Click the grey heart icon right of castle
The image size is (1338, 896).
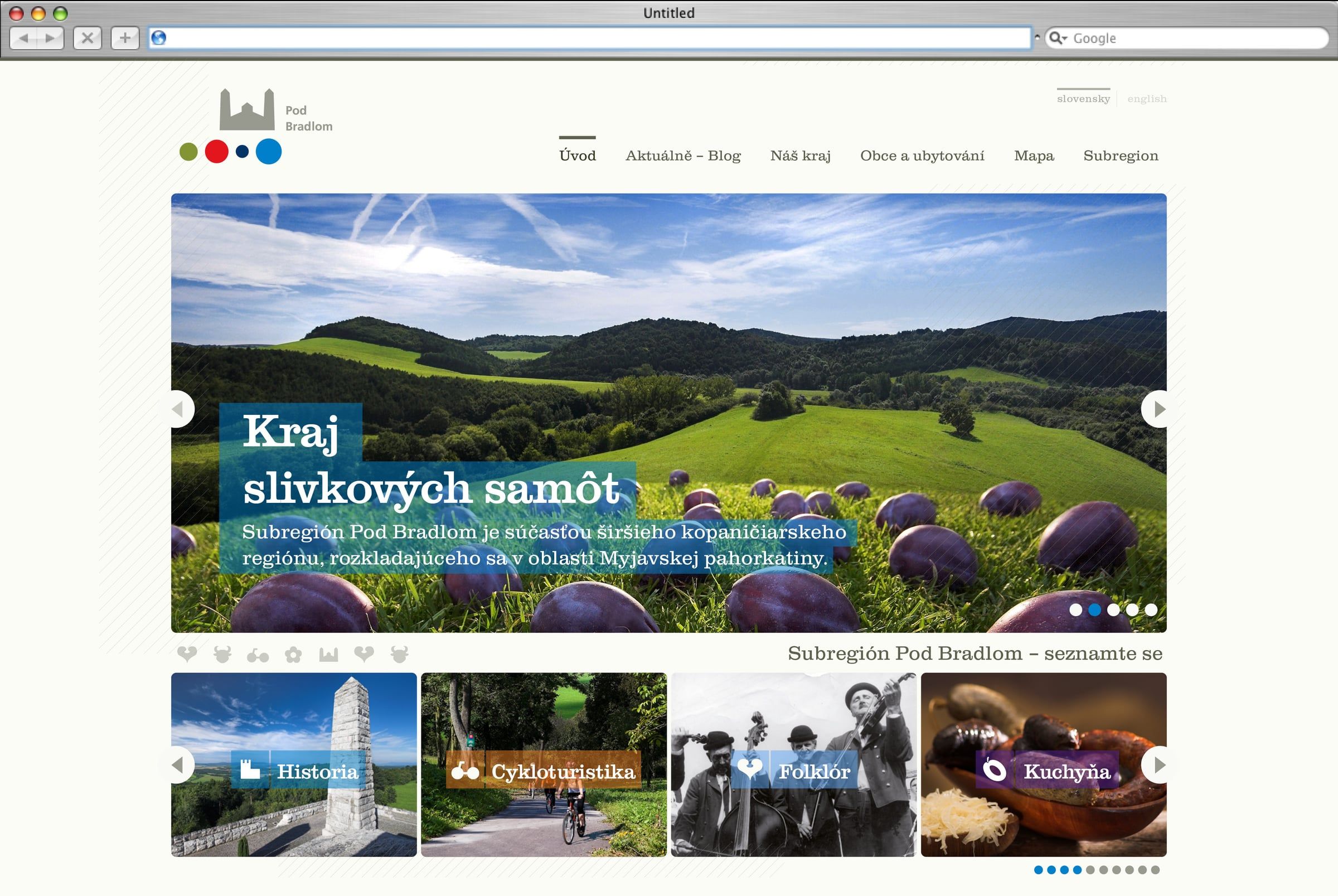364,653
